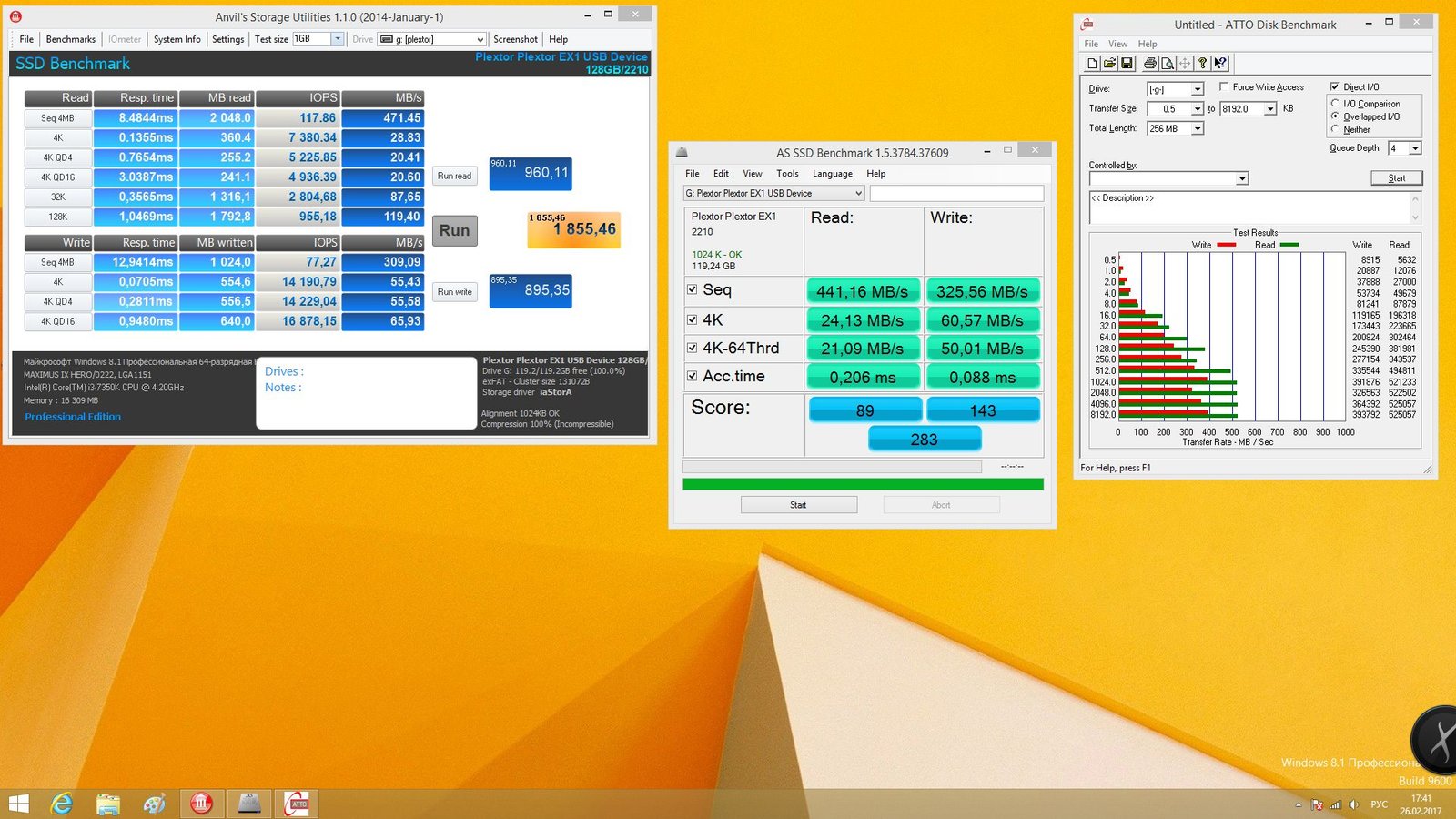This screenshot has width=1456, height=819.
Task: Open the minimum Transfer Size 0.5 dropdown
Action: pos(1198,109)
